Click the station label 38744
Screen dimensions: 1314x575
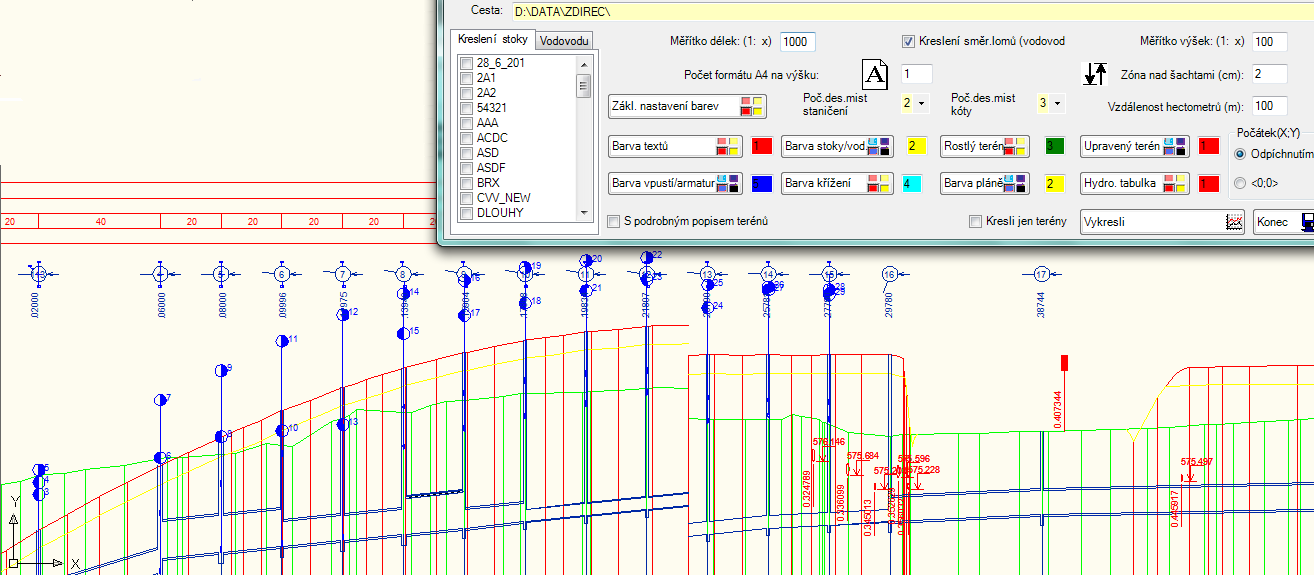coord(1041,304)
